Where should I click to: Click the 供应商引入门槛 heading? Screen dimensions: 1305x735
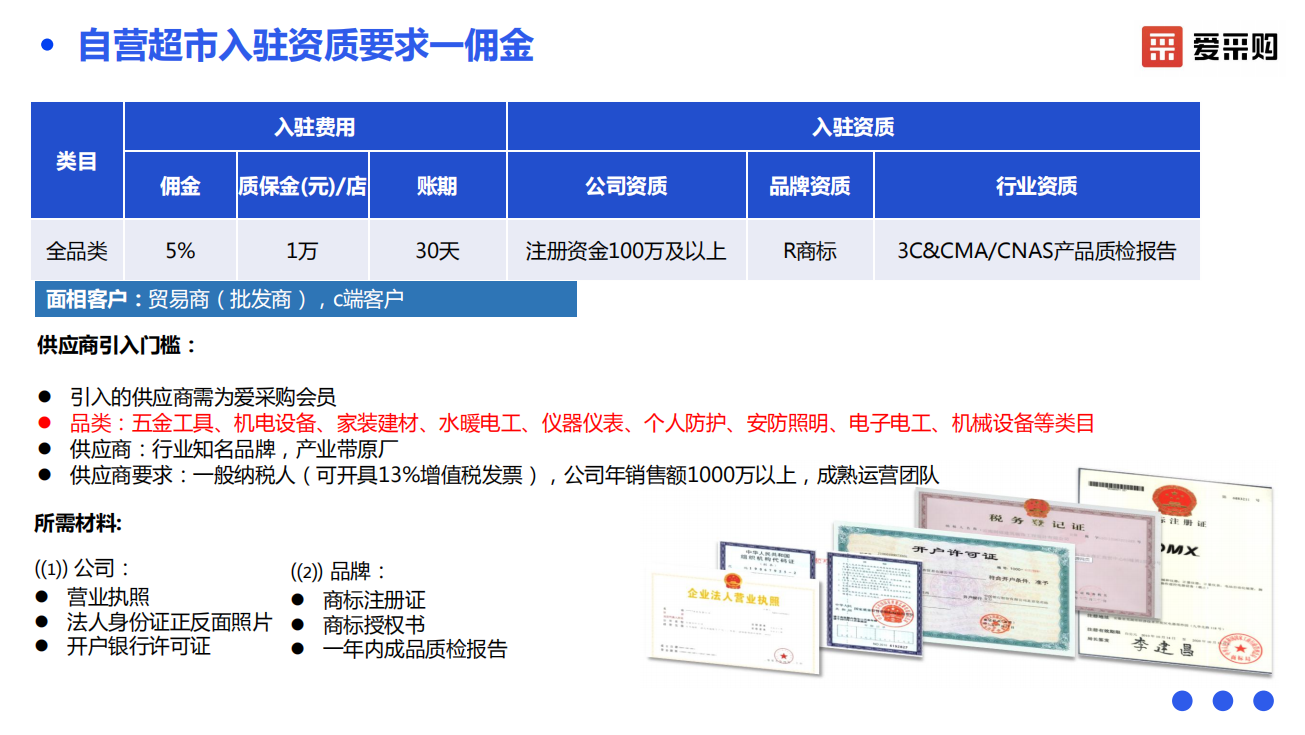pos(118,346)
